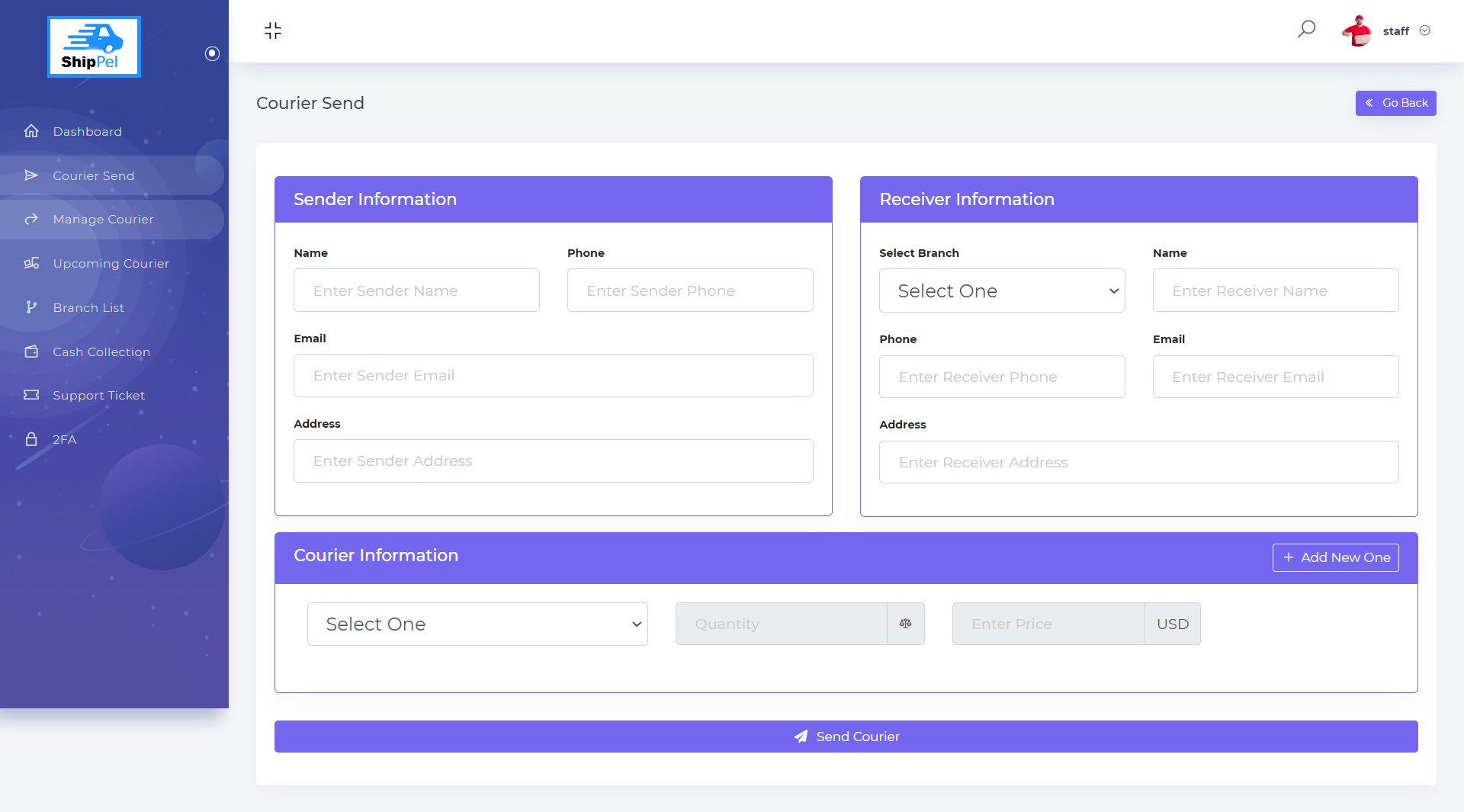Click the Receiver Phone input field
The width and height of the screenshot is (1464, 812).
(x=1002, y=377)
